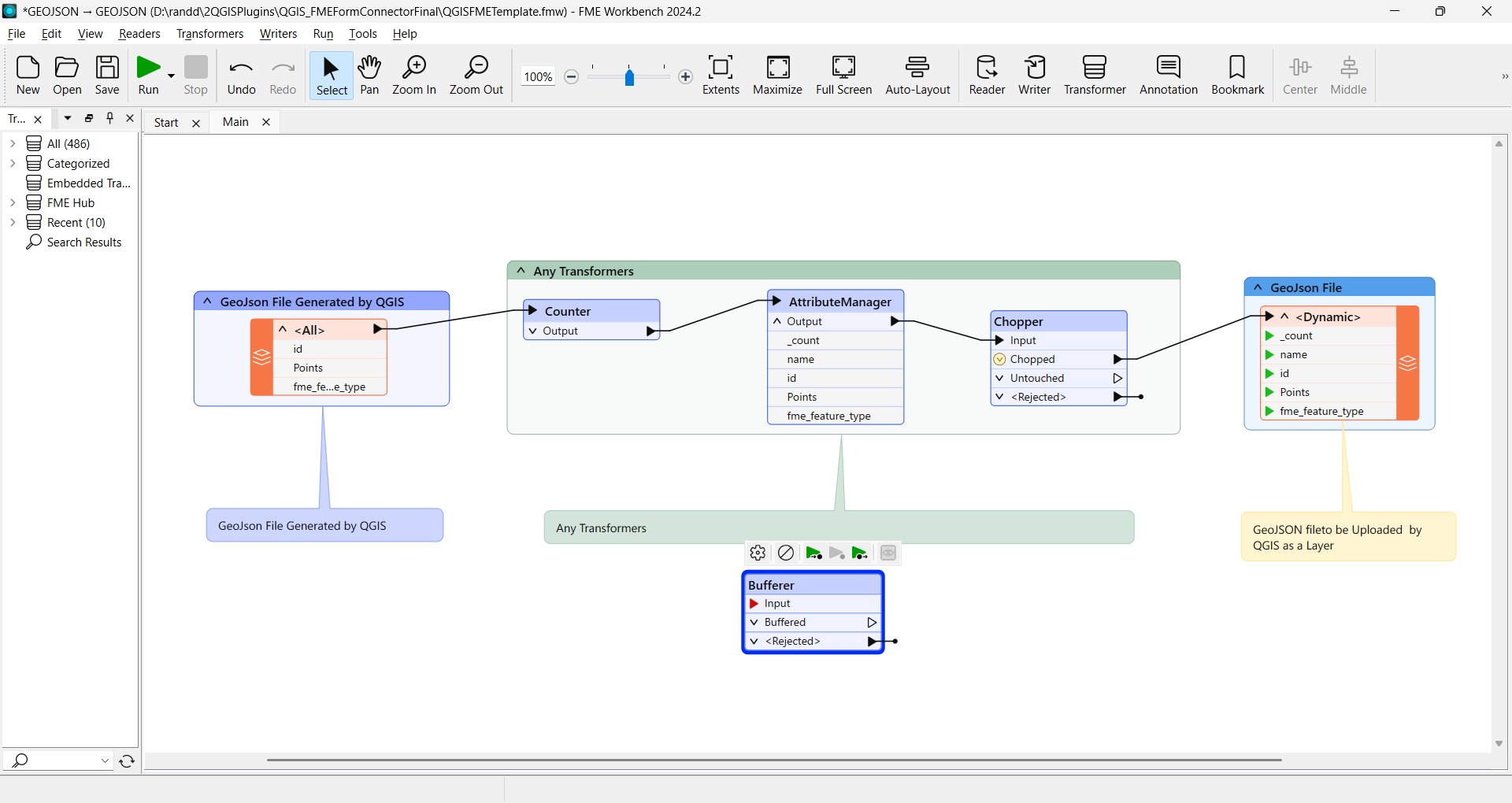Click the Zoom In magnifier tool
Viewport: 1512px width, 803px height.
(414, 76)
